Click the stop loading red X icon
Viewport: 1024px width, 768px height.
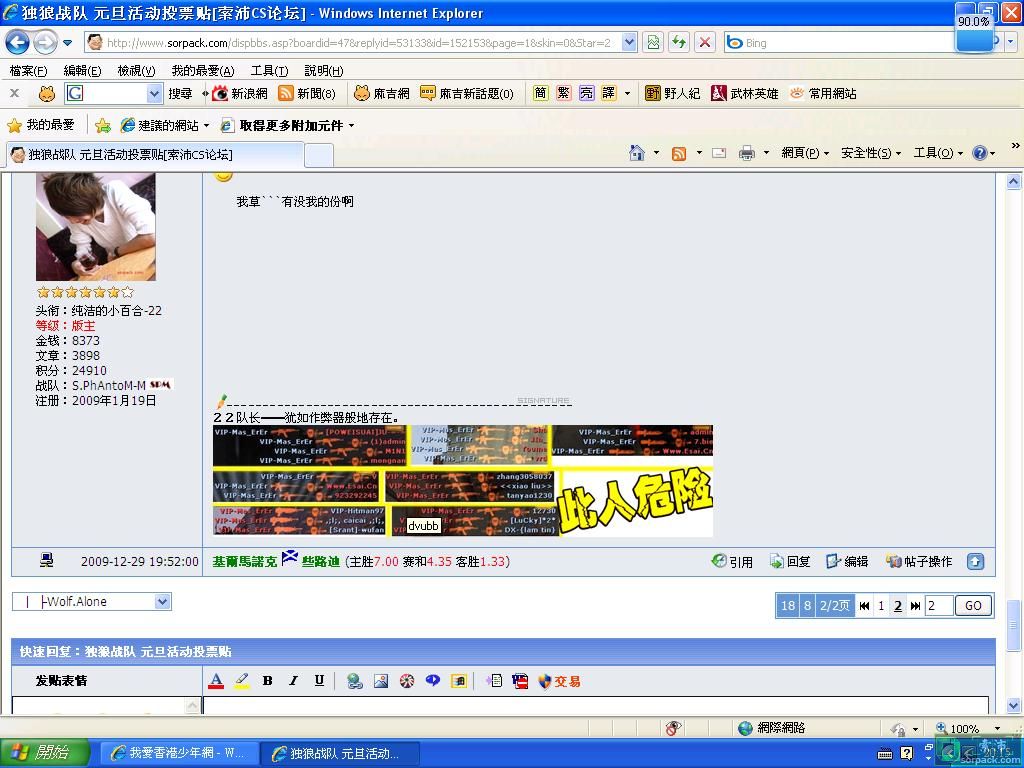[x=705, y=42]
